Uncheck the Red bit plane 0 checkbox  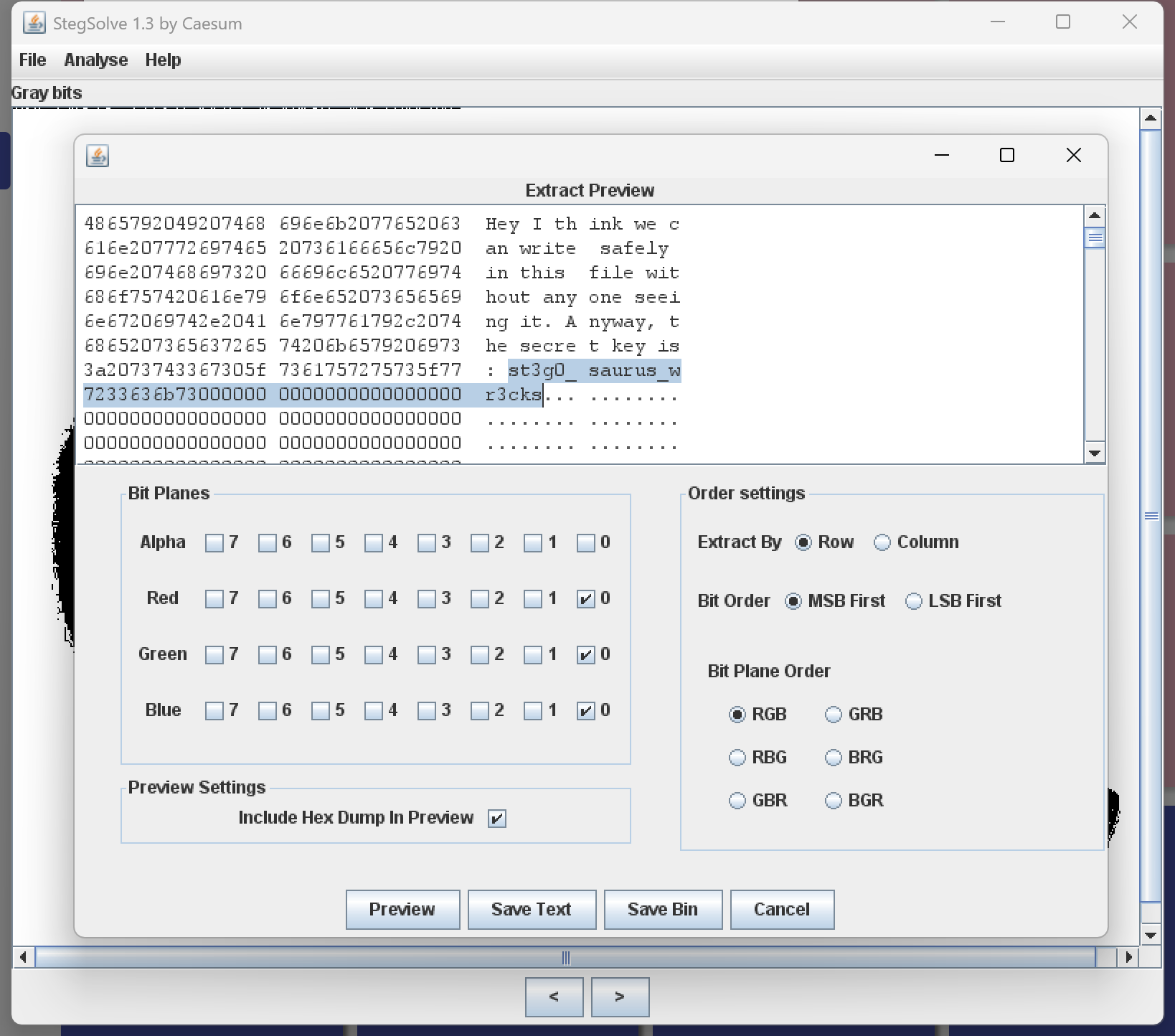586,598
